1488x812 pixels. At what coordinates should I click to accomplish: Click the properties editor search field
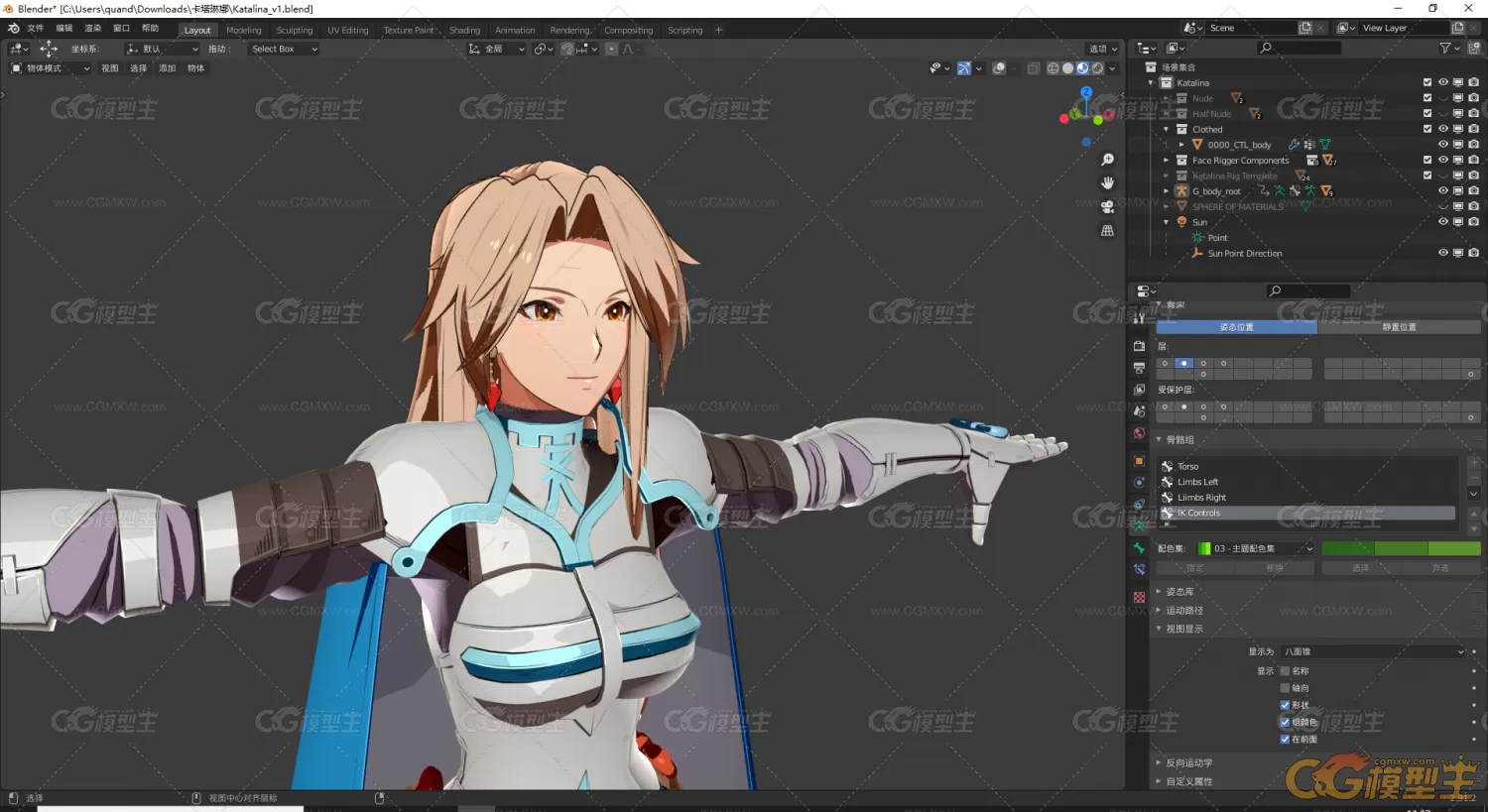1309,290
